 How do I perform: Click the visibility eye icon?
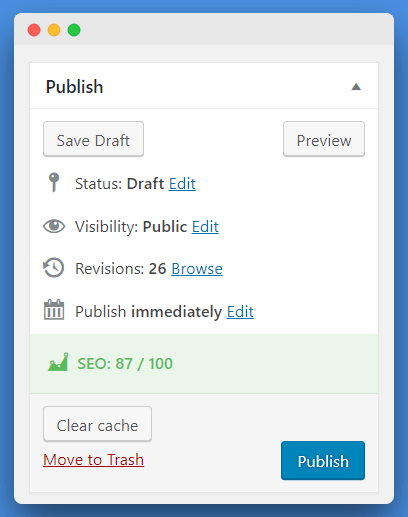(54, 226)
